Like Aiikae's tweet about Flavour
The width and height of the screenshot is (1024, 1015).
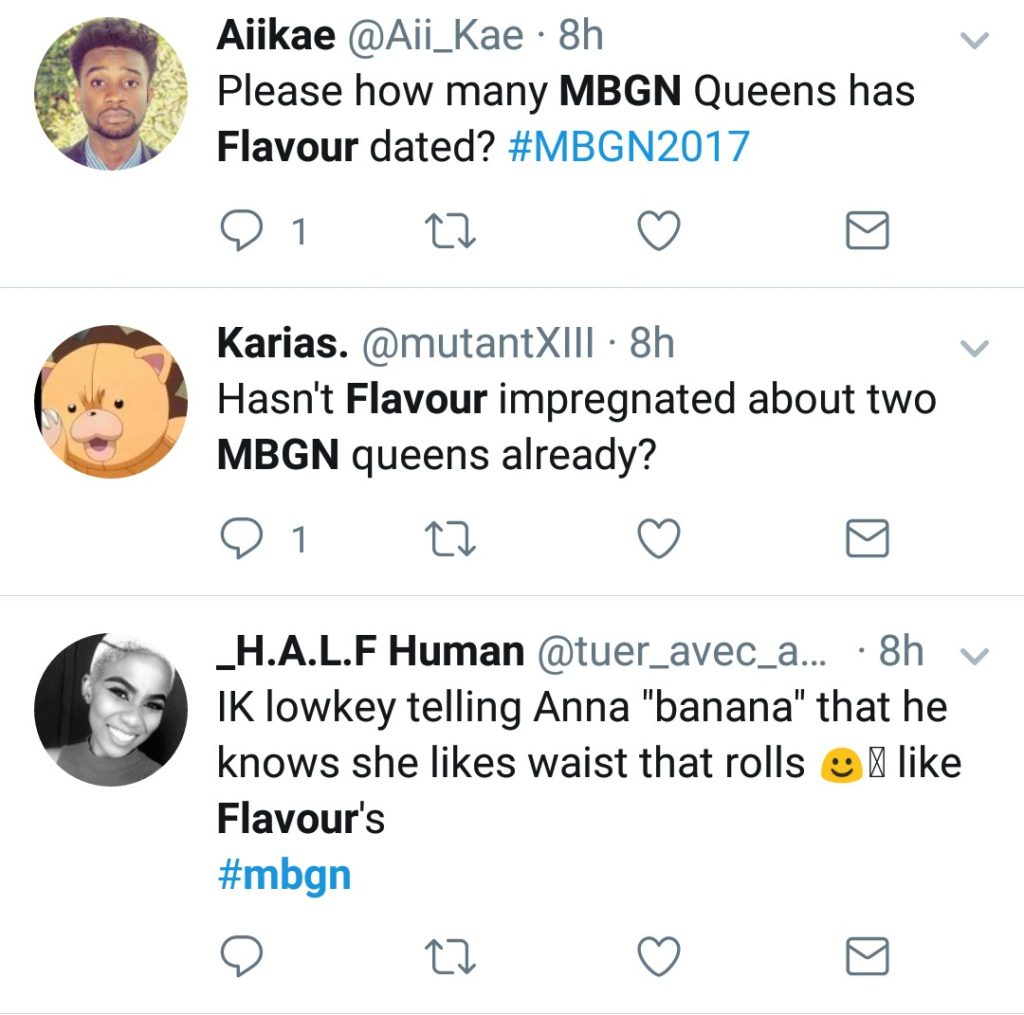click(x=659, y=232)
